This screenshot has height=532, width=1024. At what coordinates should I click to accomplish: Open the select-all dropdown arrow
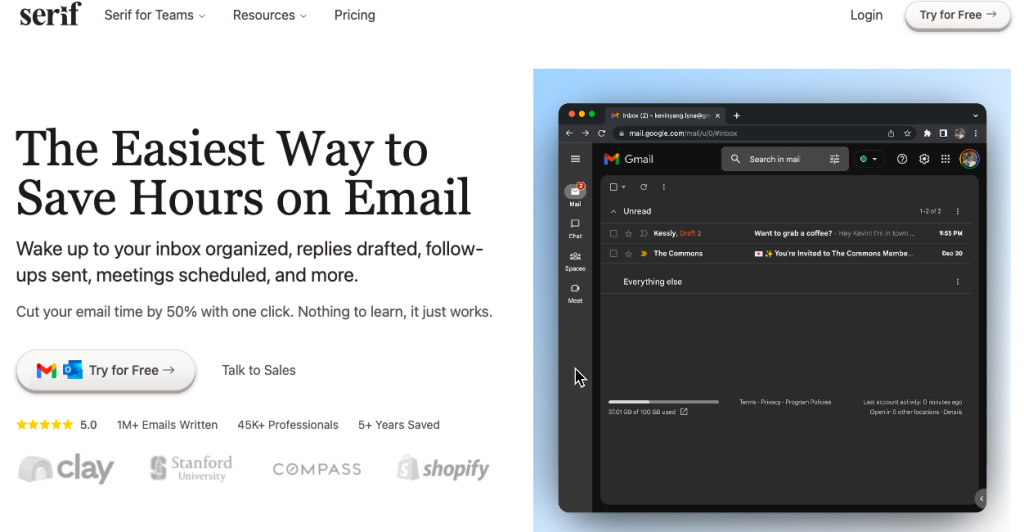(x=624, y=187)
